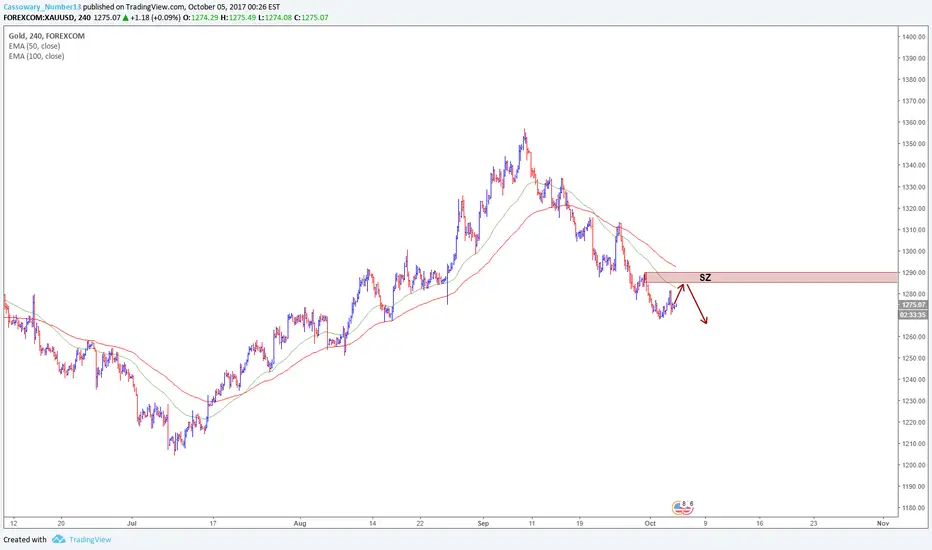
Task: Click the 'October 05, 2017 00:26 EST' publish date
Action: point(234,7)
